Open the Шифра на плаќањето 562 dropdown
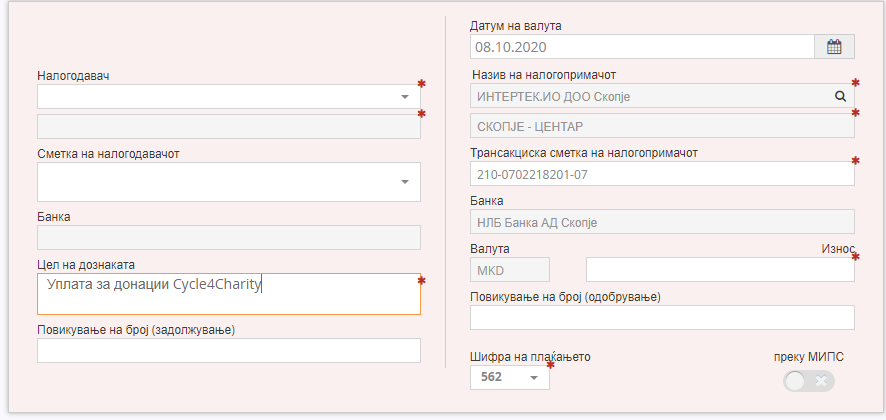The width and height of the screenshot is (886, 420). tap(510, 377)
